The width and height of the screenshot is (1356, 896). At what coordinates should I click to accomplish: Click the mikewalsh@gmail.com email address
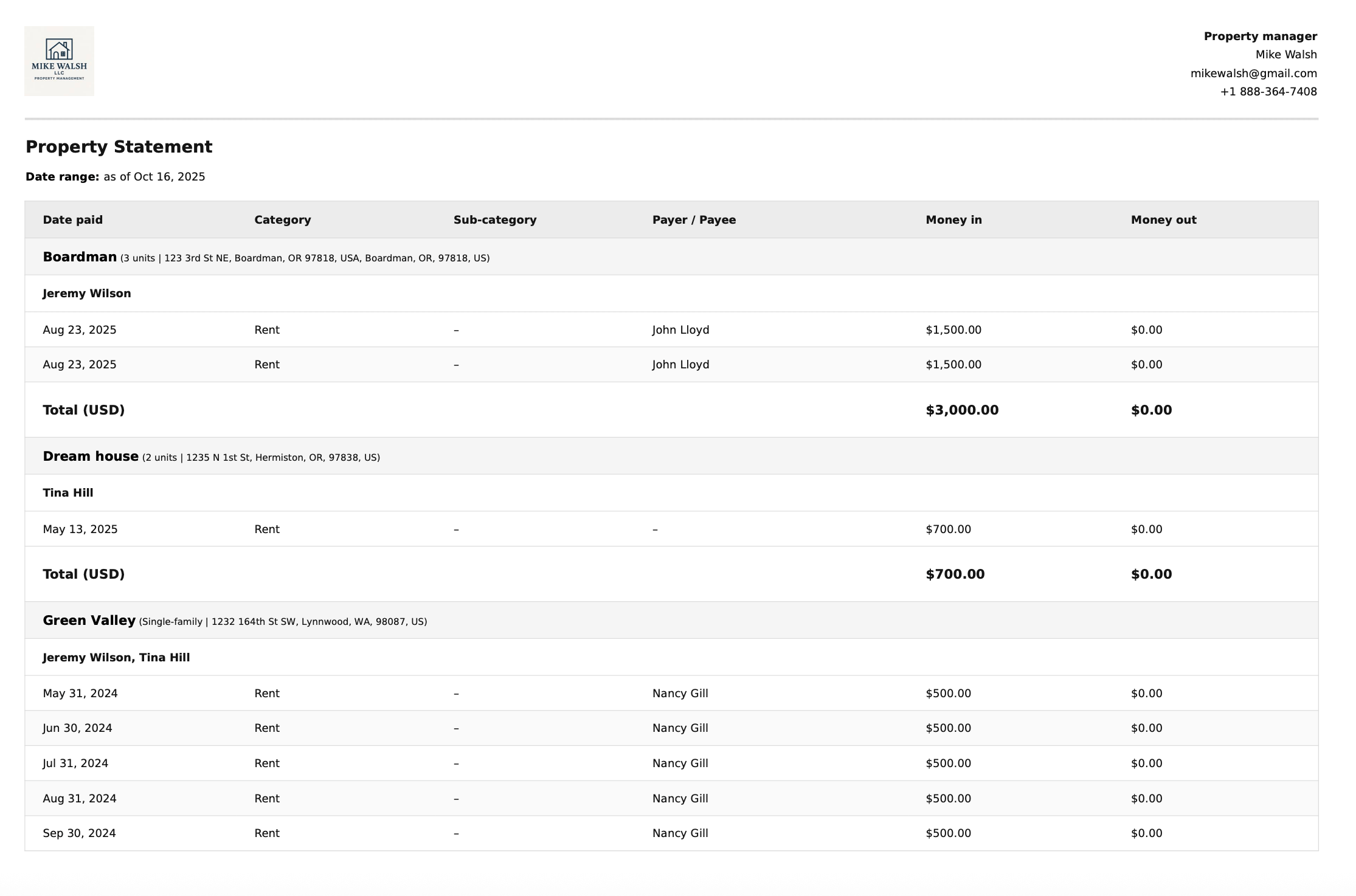tap(1253, 74)
